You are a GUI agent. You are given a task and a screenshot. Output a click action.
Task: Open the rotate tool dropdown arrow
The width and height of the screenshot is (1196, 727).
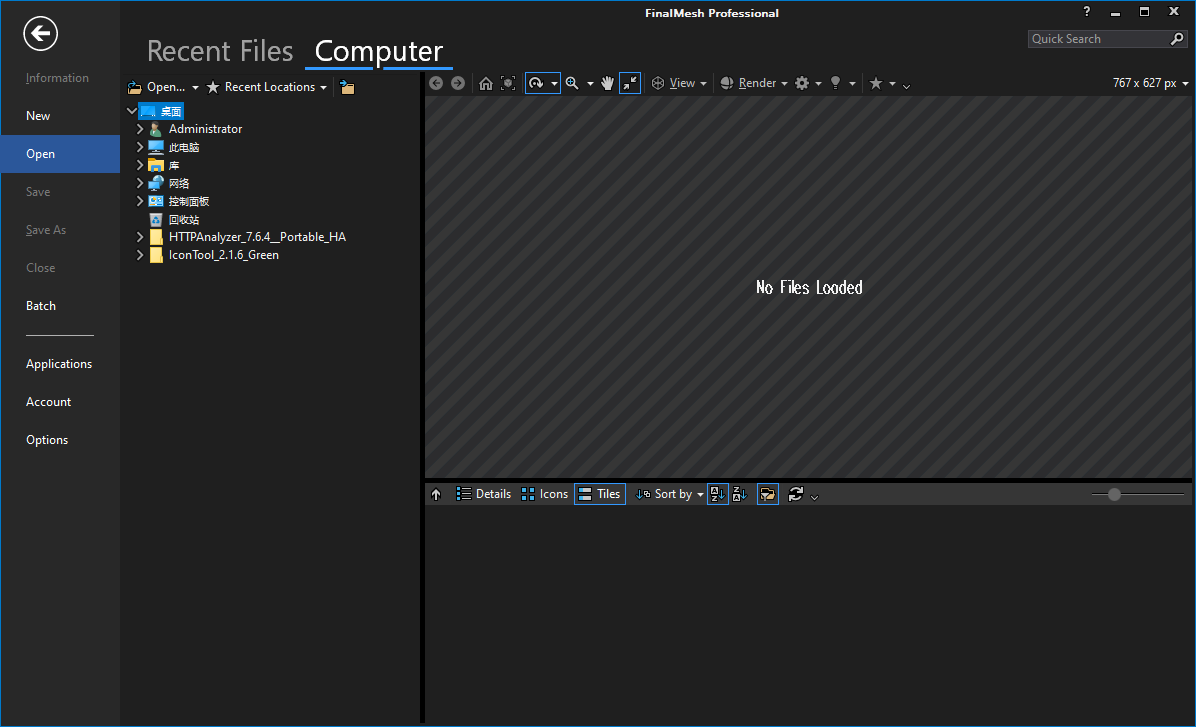click(x=554, y=84)
